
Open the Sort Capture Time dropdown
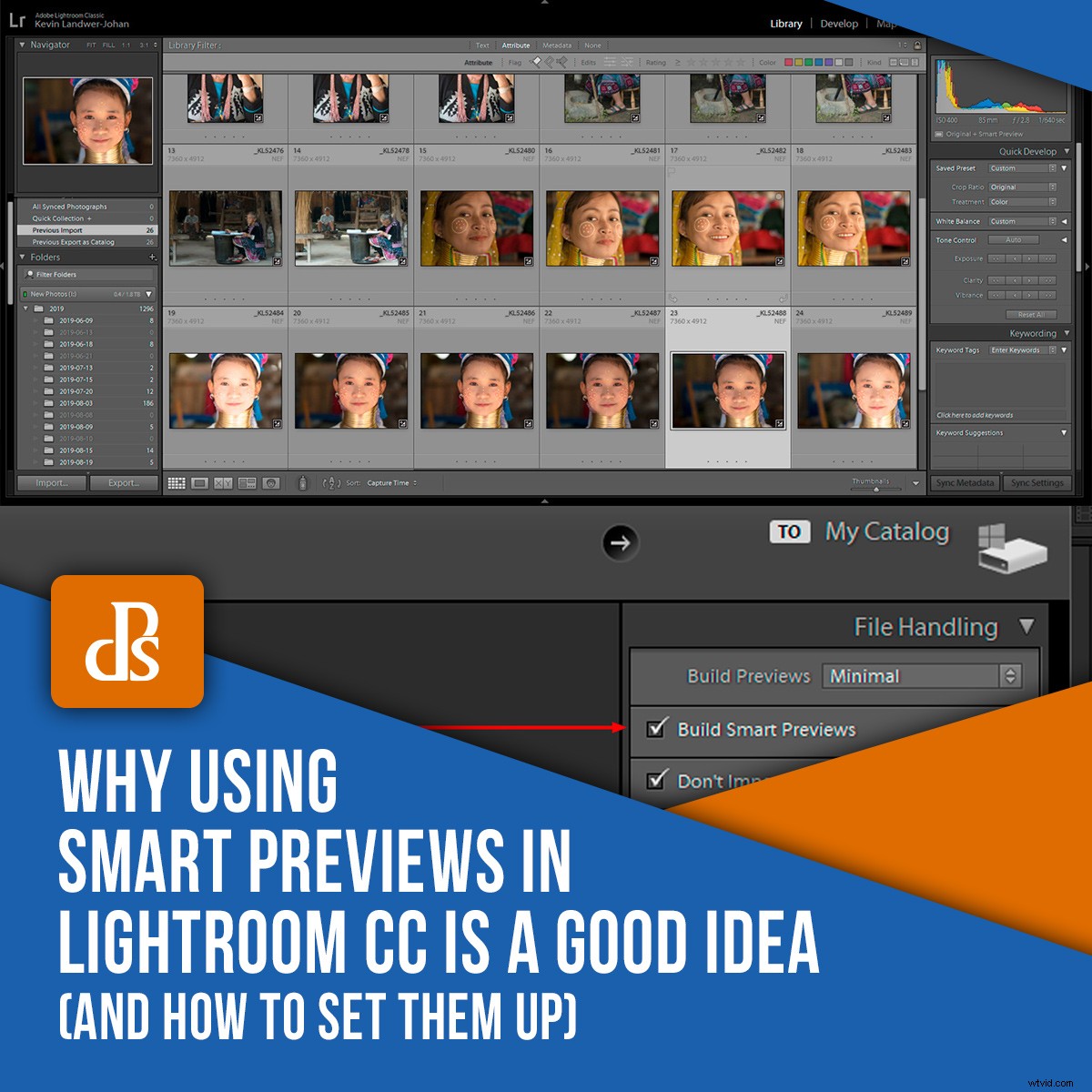pyautogui.click(x=389, y=483)
